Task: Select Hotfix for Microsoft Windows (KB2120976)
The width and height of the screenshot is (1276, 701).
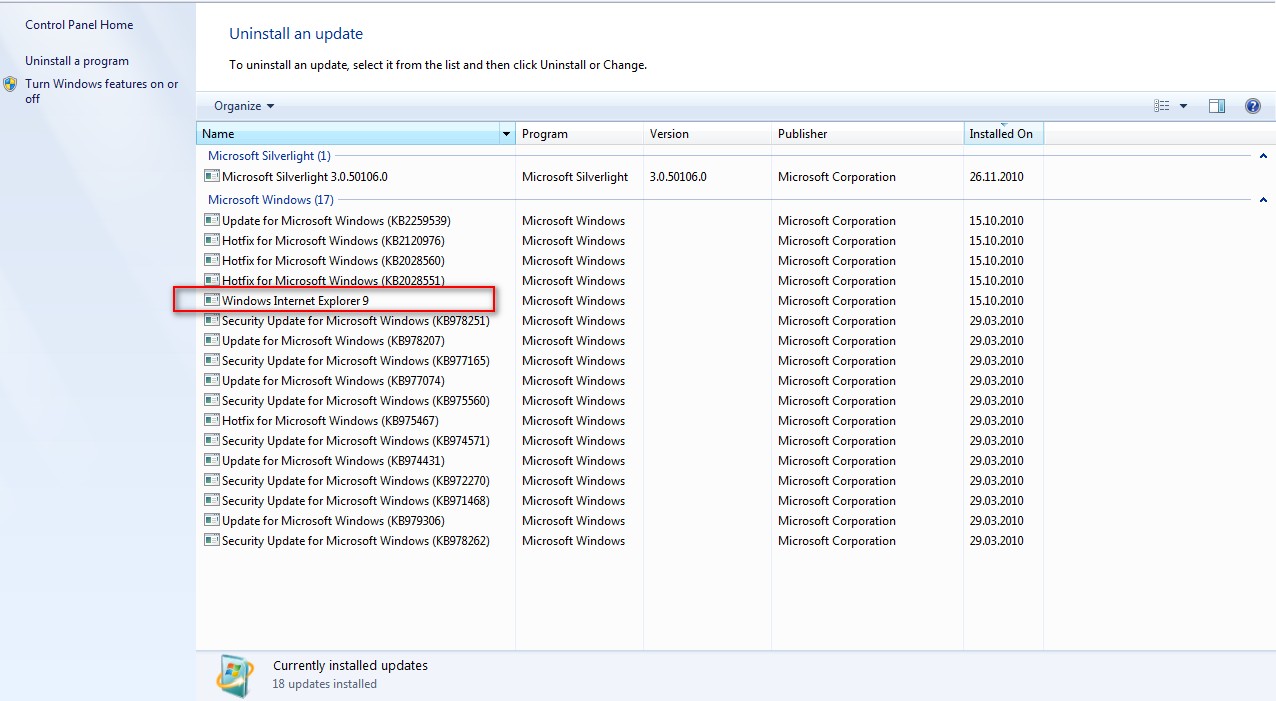Action: pos(333,241)
